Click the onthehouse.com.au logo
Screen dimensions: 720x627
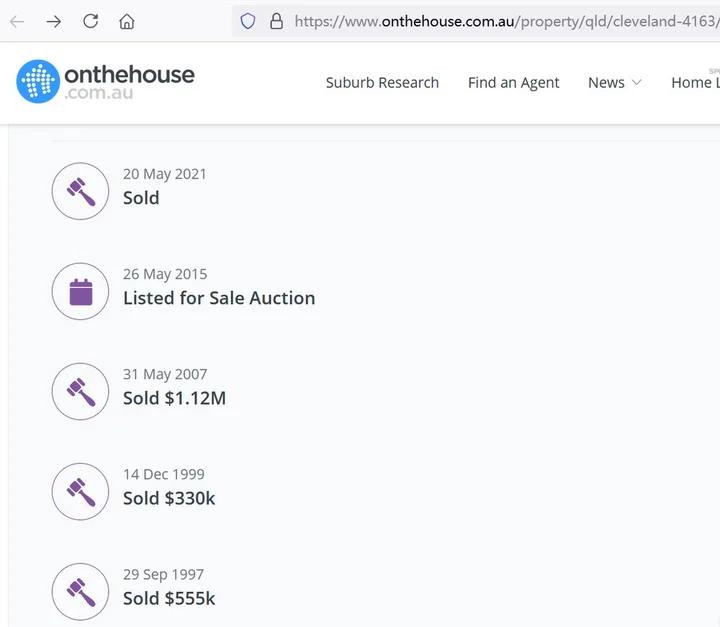pyautogui.click(x=106, y=82)
